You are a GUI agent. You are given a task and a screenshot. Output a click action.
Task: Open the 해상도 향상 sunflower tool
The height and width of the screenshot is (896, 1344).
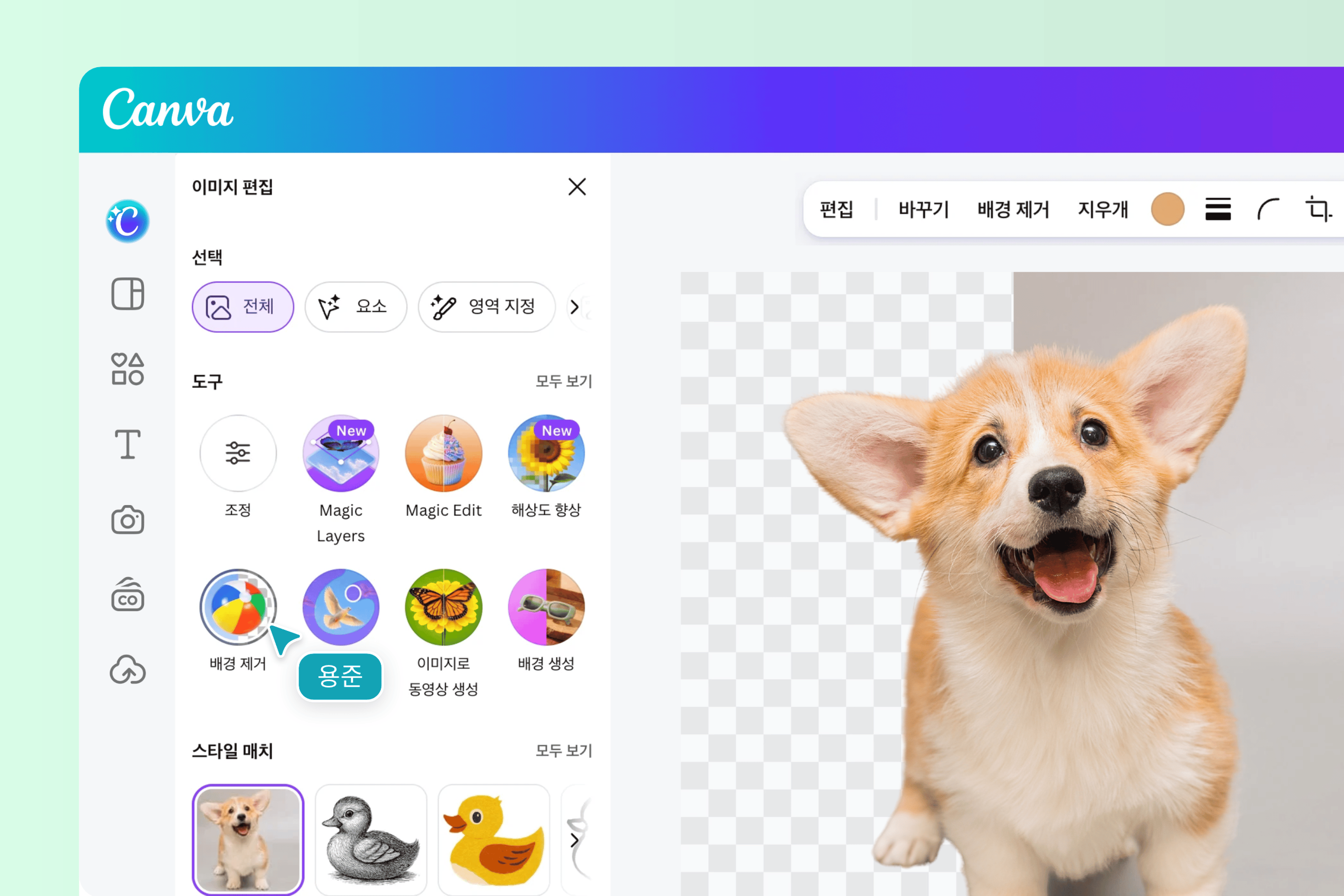[546, 453]
